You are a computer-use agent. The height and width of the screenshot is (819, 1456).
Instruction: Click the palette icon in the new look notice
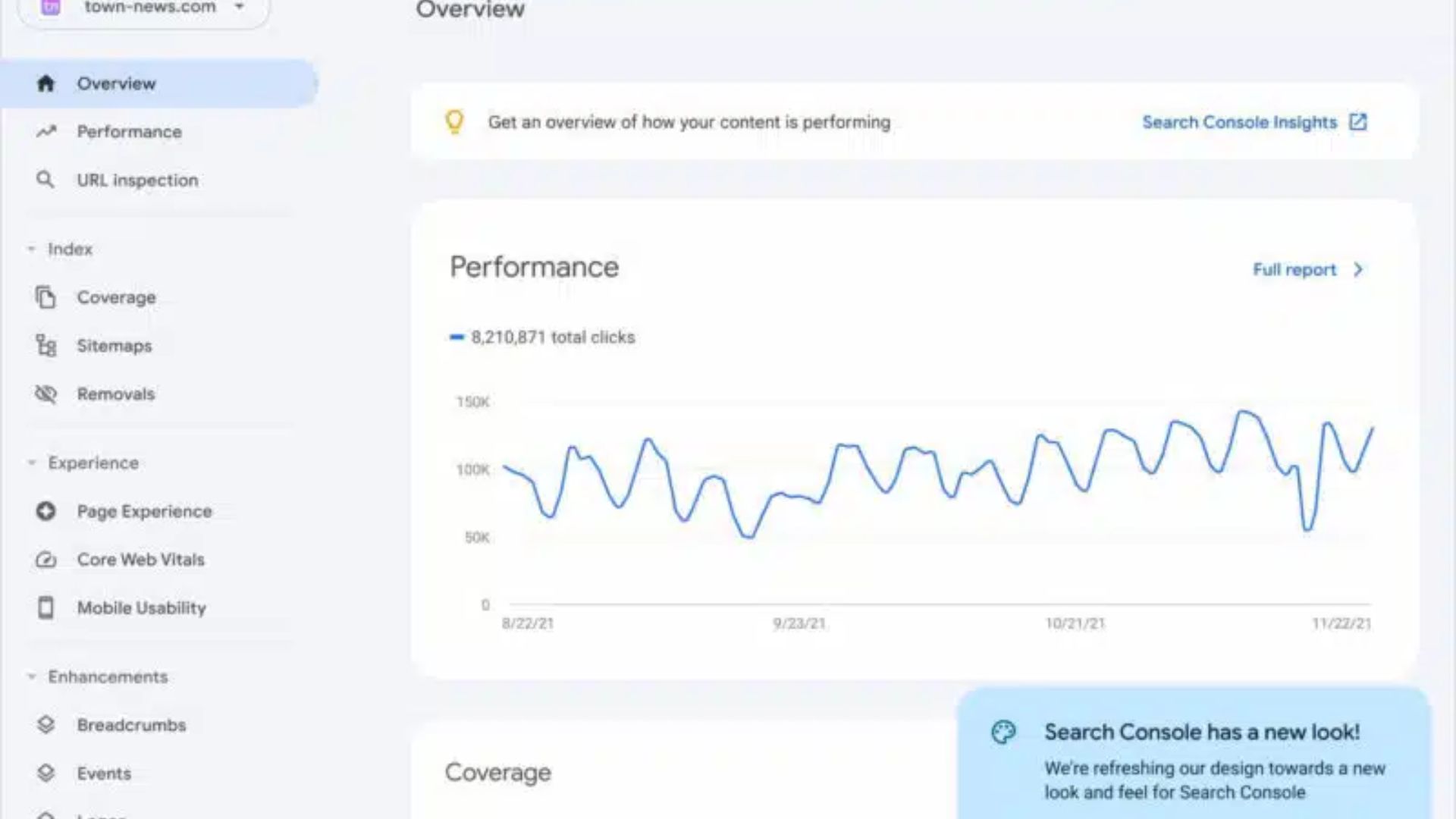[x=1003, y=732]
